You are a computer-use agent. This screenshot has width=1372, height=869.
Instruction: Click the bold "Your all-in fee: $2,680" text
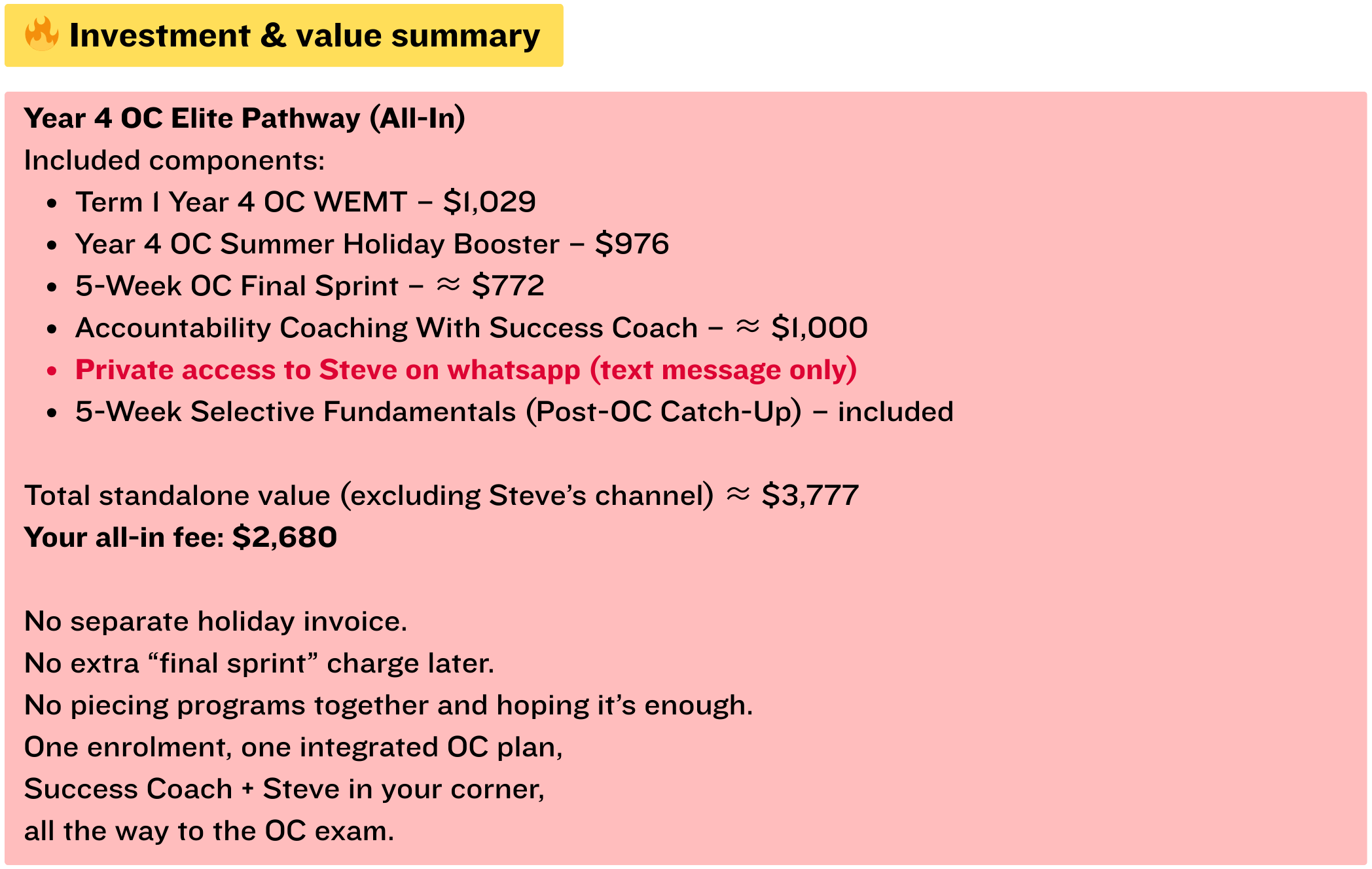pos(181,537)
